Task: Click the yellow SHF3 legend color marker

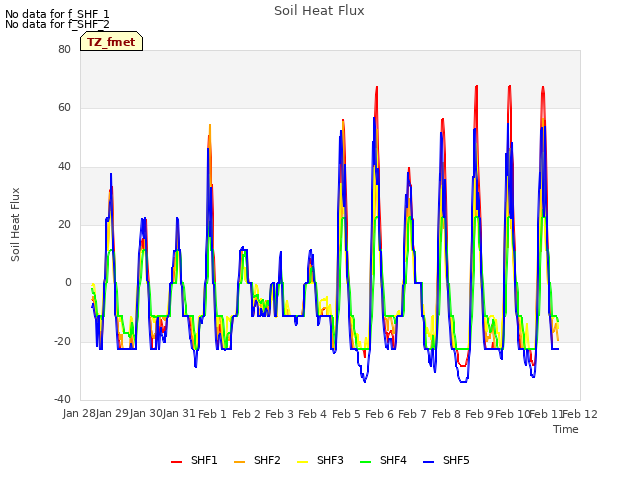Action: 302,462
